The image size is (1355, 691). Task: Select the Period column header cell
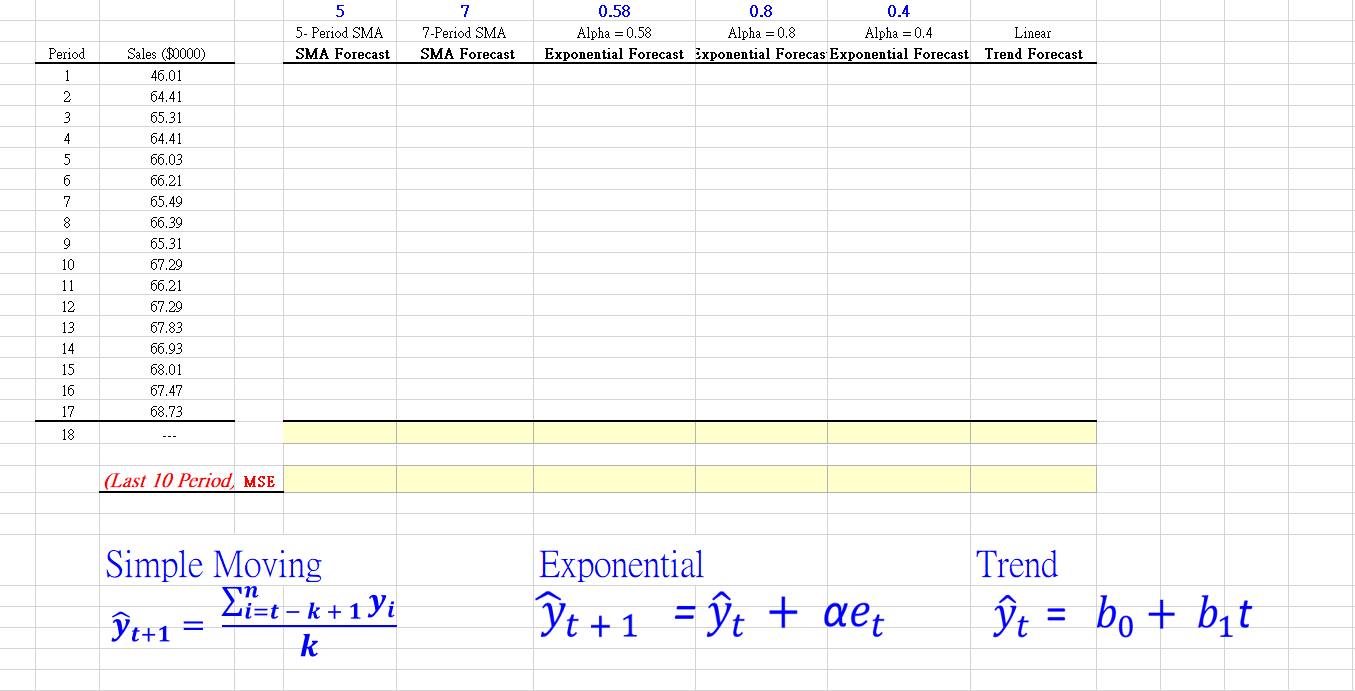(x=66, y=54)
